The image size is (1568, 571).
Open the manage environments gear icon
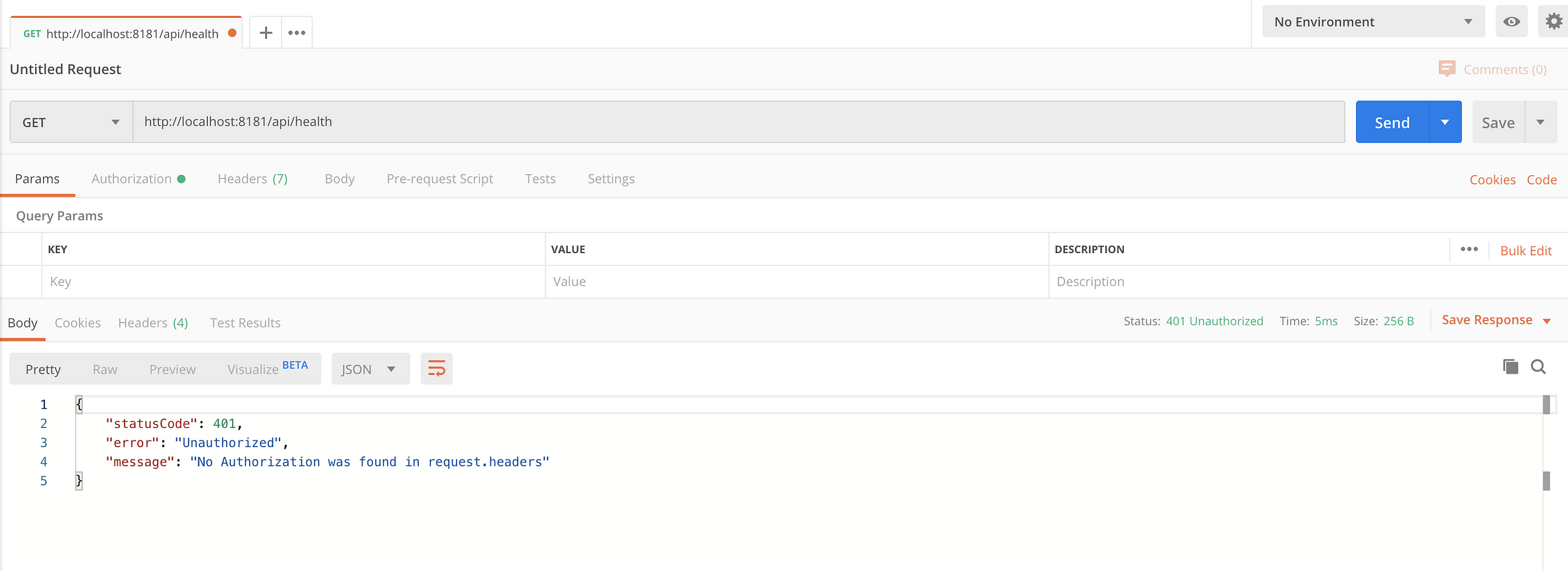(1553, 22)
